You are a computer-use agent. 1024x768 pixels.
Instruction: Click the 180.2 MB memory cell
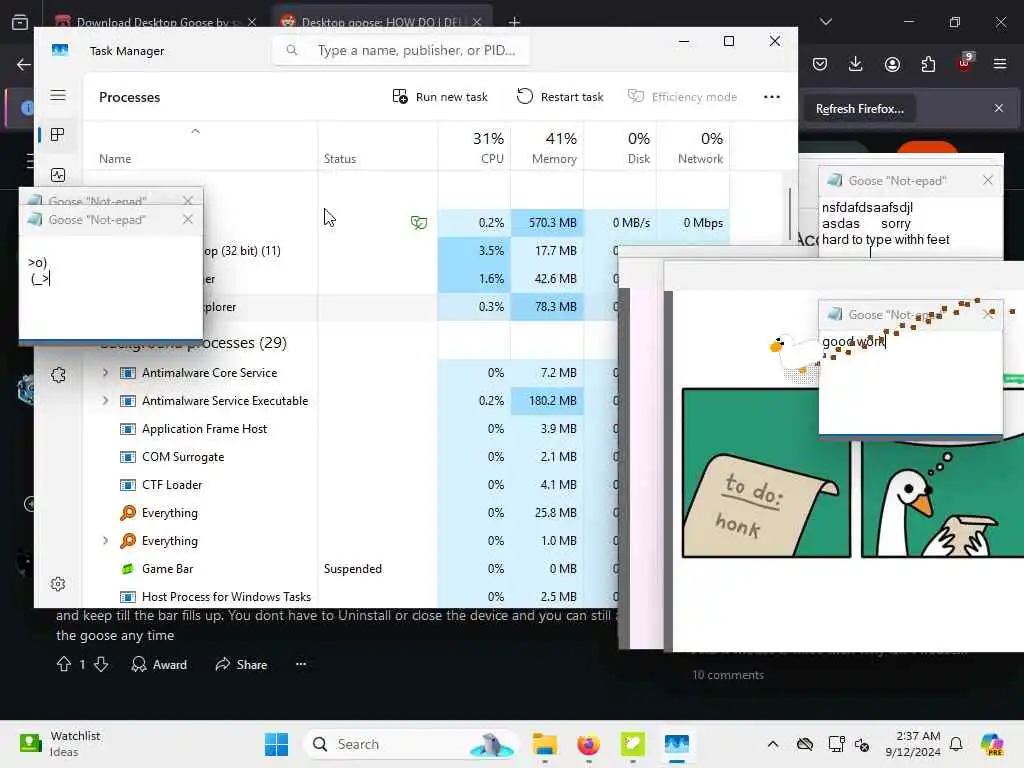[x=547, y=401]
